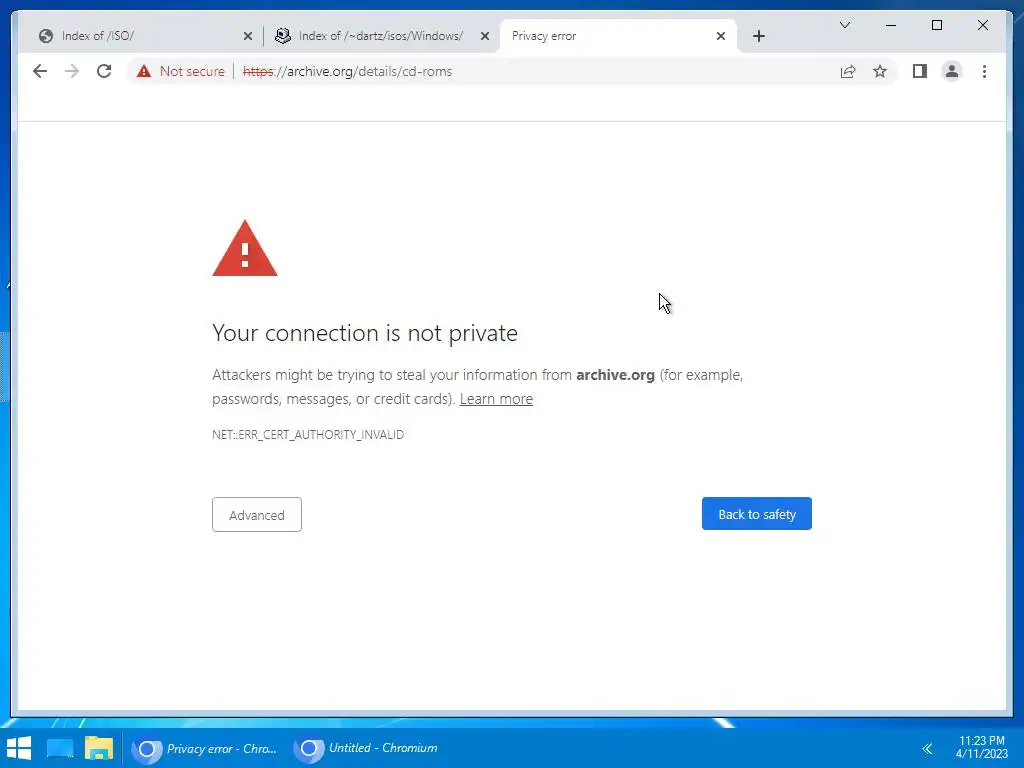Click the Your connection is not private heading
Image resolution: width=1024 pixels, height=768 pixels.
[364, 333]
